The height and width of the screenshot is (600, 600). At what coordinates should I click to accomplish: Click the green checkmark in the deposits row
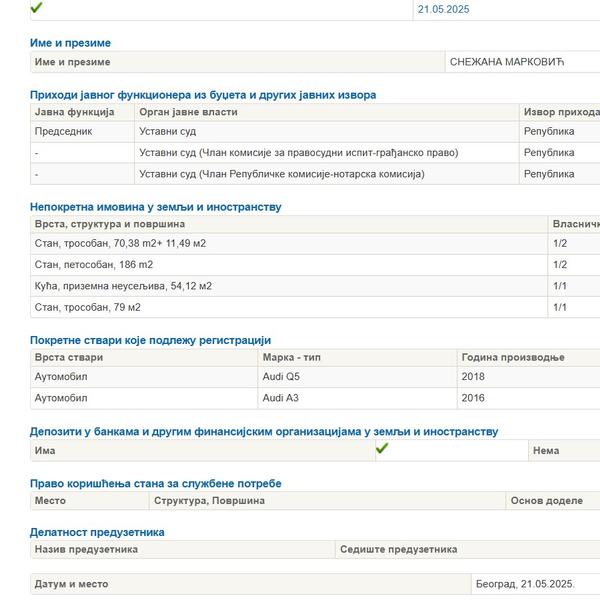pyautogui.click(x=381, y=450)
